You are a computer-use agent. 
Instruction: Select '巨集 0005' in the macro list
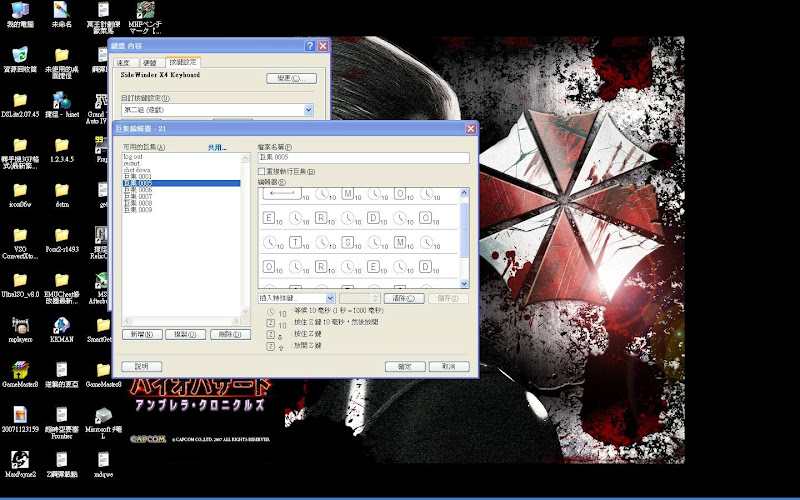[x=181, y=183]
